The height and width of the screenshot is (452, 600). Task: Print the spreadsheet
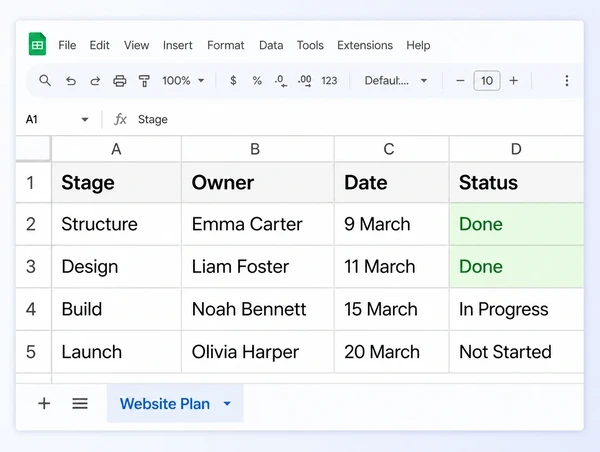(119, 81)
